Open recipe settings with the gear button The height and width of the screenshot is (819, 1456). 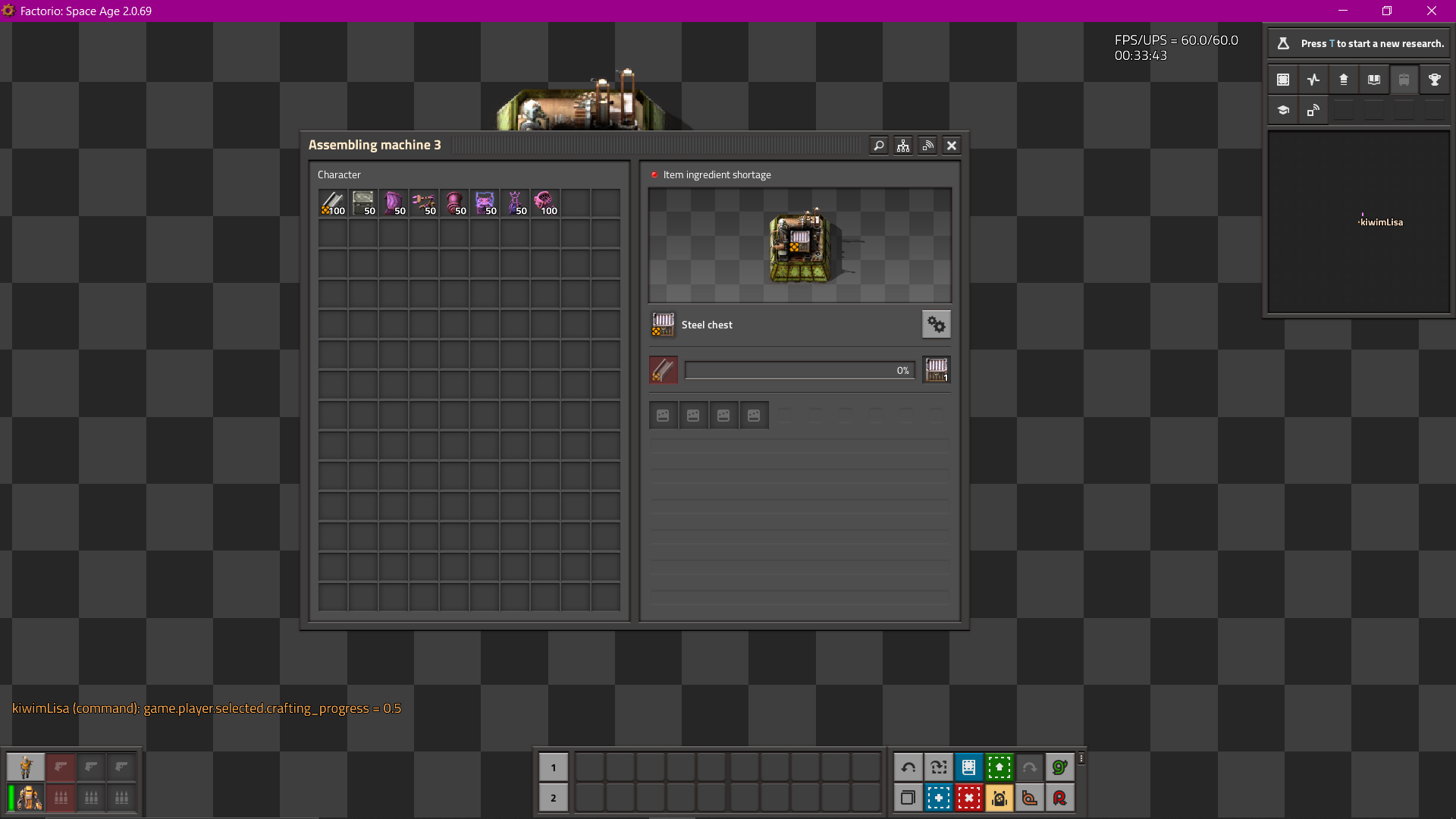point(936,324)
